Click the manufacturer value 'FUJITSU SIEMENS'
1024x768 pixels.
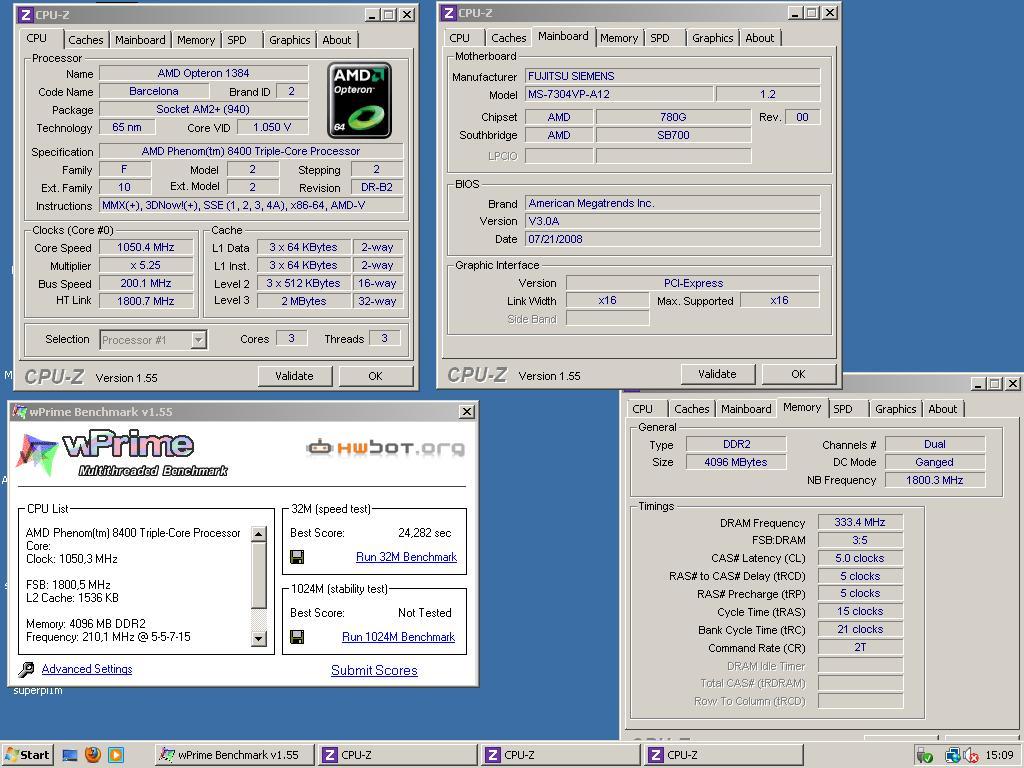(x=673, y=76)
